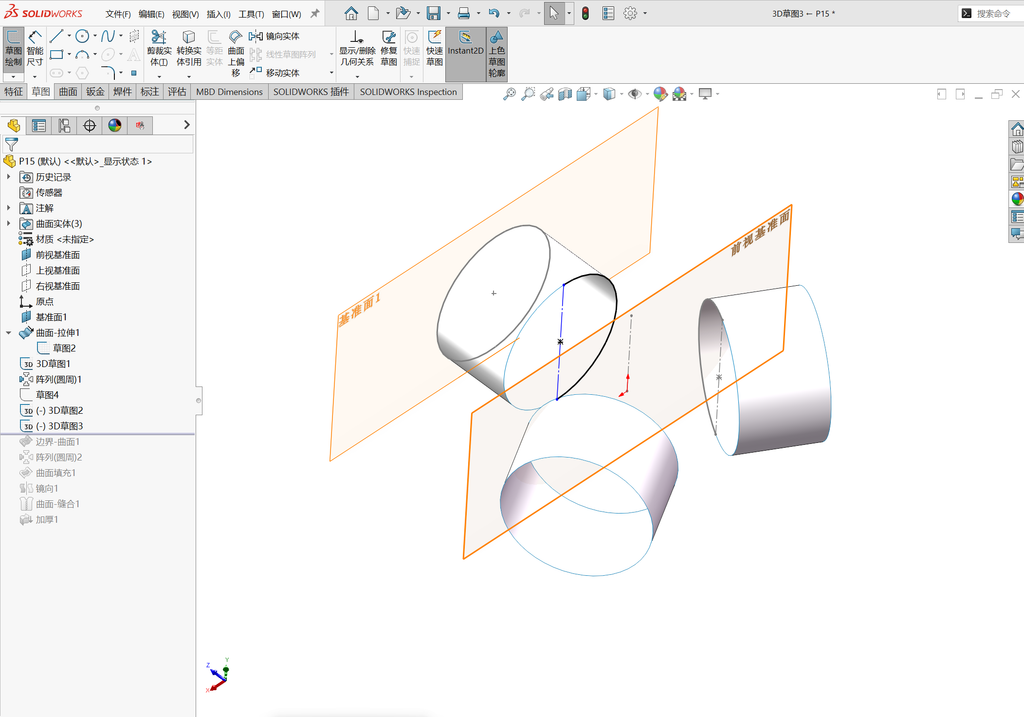Click the Edit Appearance icon
Viewport: 1024px width, 717px height.
(x=660, y=94)
